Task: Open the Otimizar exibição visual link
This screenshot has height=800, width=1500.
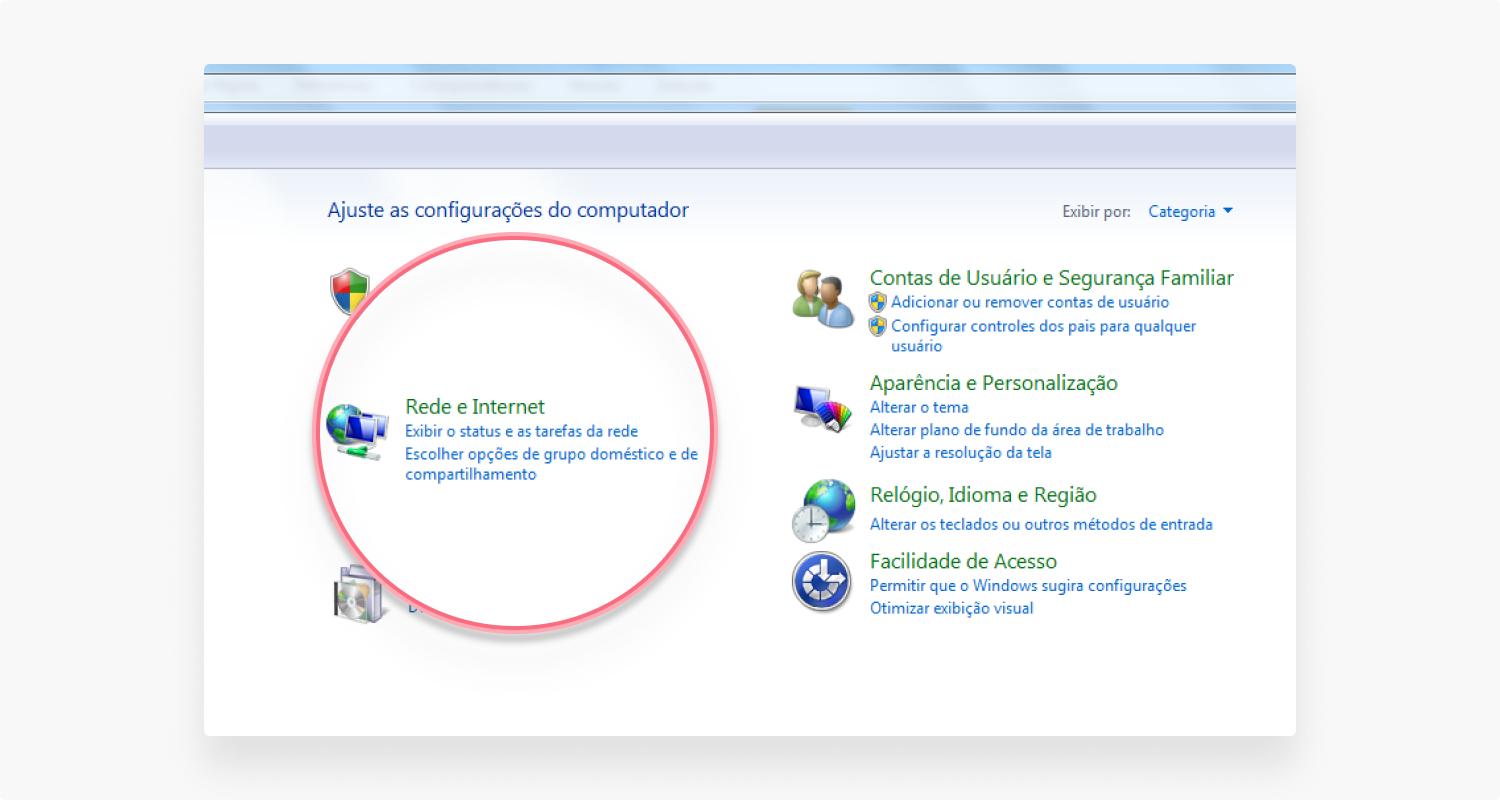Action: click(952, 608)
